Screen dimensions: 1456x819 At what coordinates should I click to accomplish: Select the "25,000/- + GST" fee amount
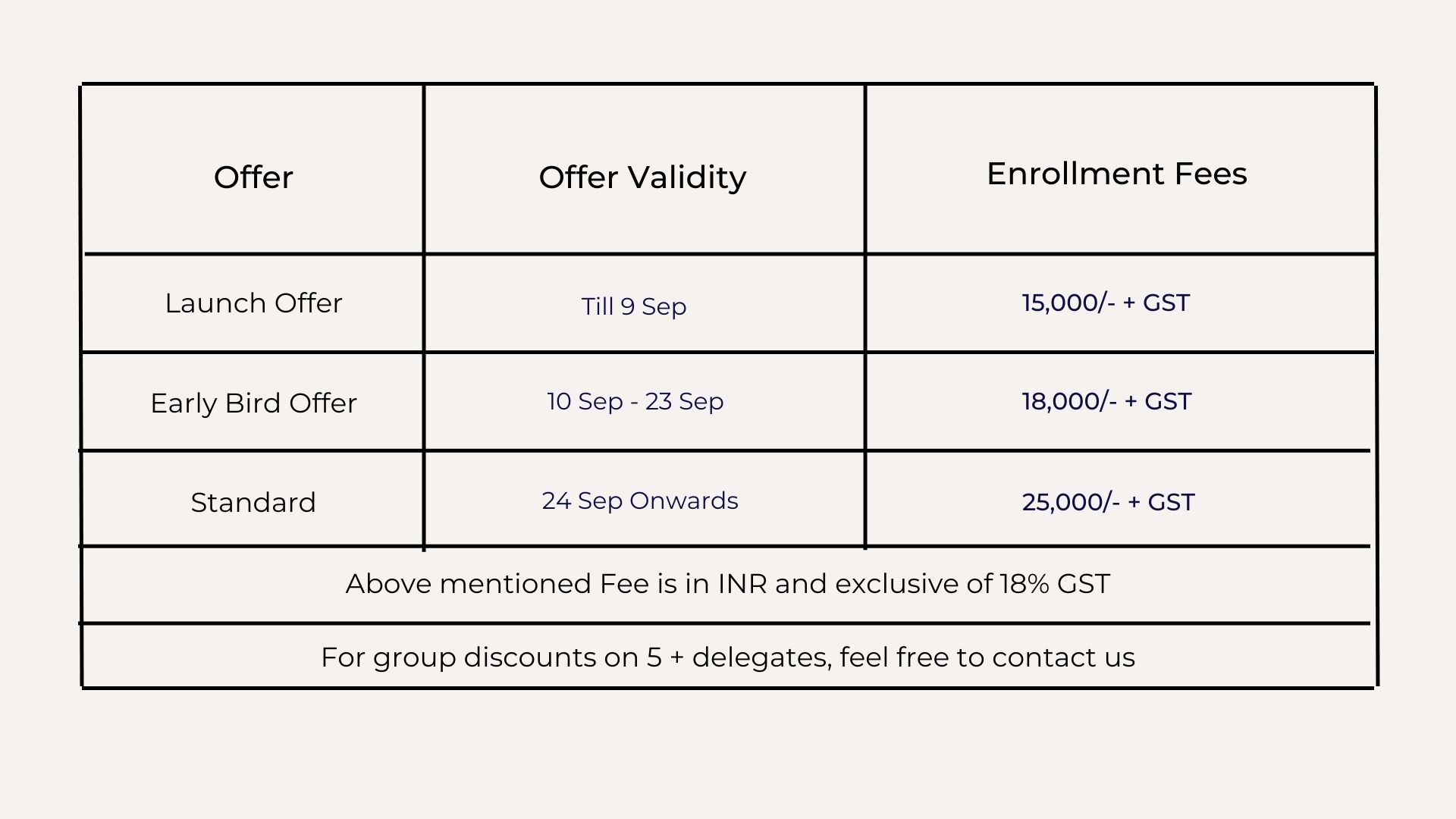(1108, 502)
